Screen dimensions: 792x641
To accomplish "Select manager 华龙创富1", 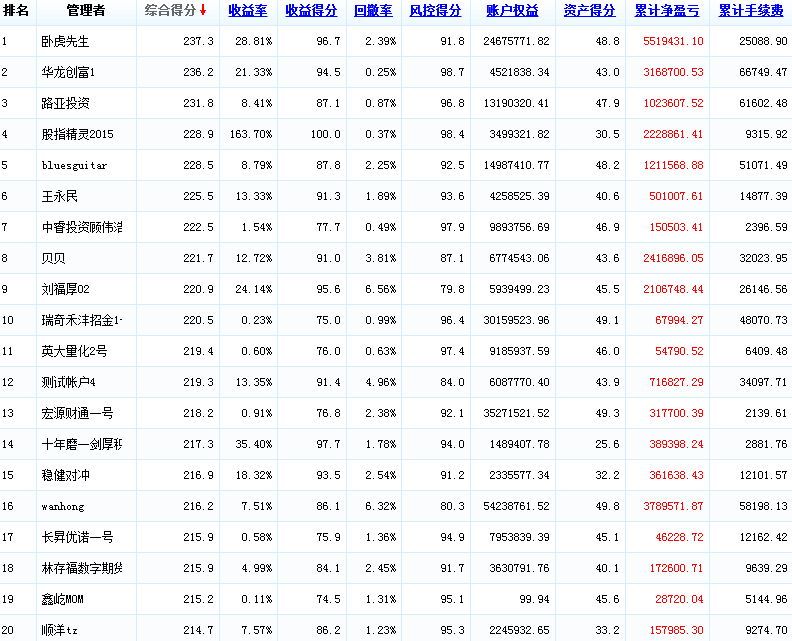I will coord(68,72).
